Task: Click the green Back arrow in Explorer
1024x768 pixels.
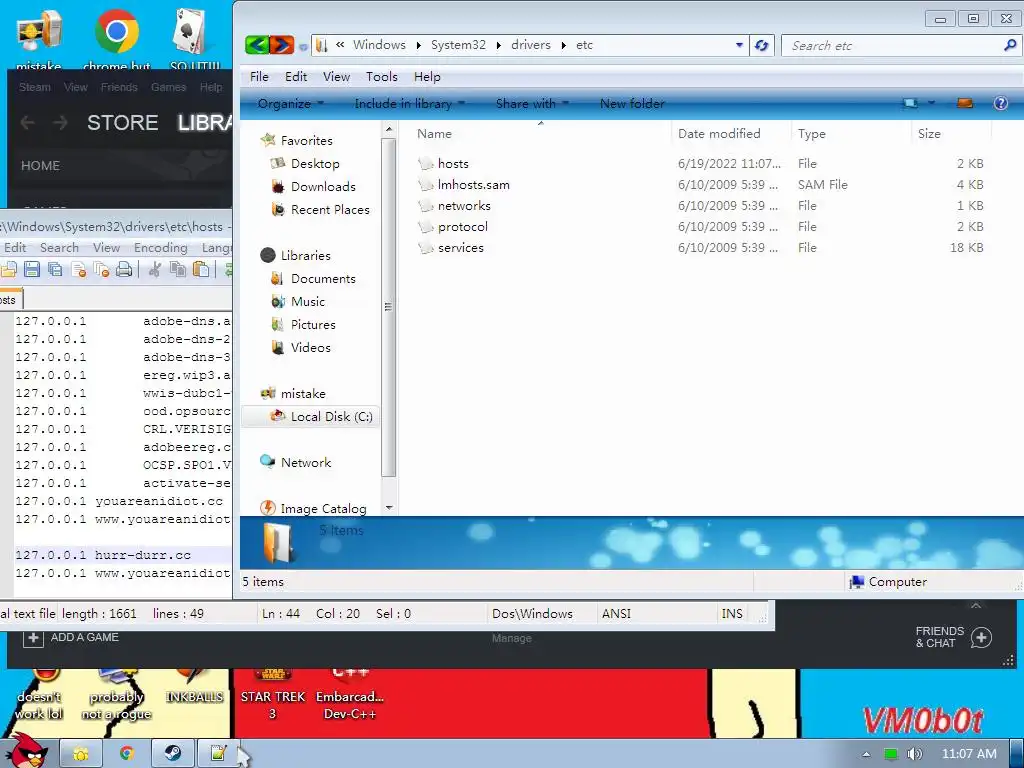Action: click(257, 45)
